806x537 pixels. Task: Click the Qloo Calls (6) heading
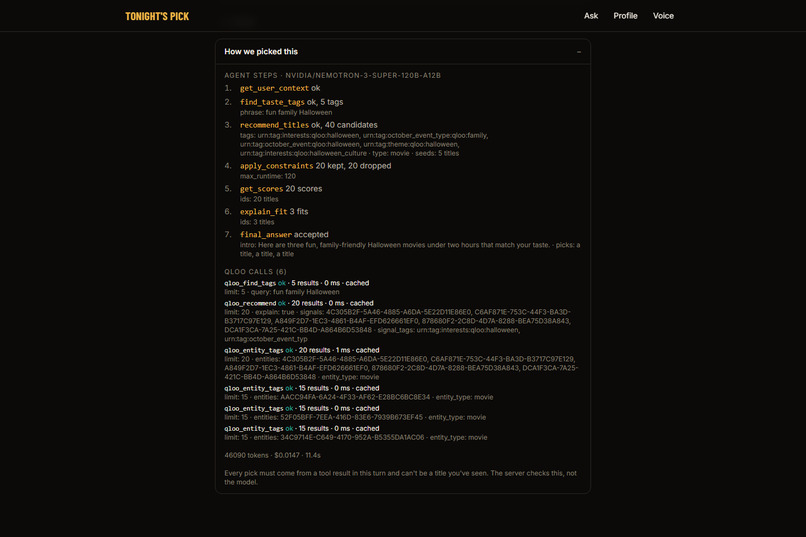coord(255,272)
